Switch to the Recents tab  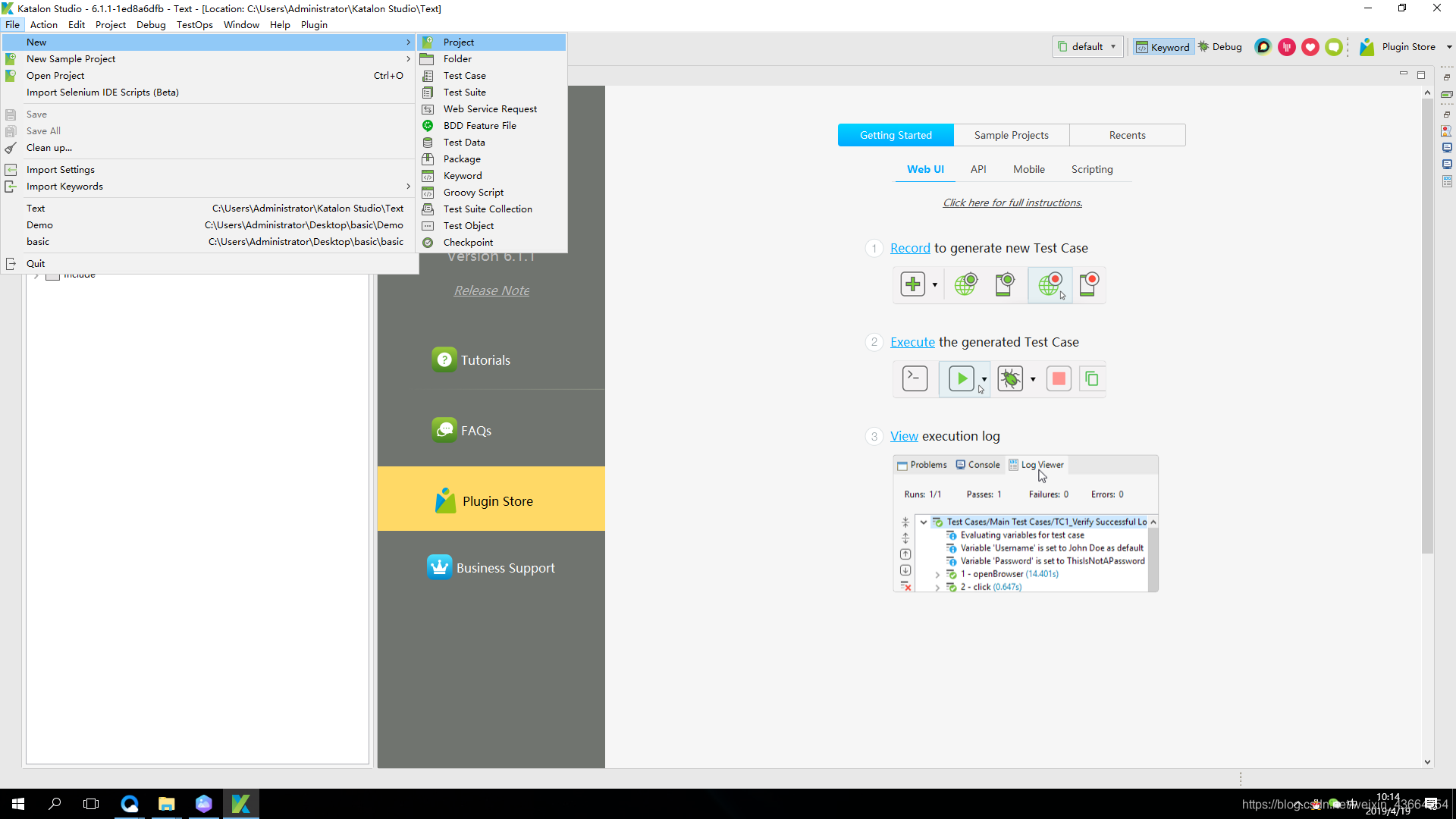[x=1127, y=135]
